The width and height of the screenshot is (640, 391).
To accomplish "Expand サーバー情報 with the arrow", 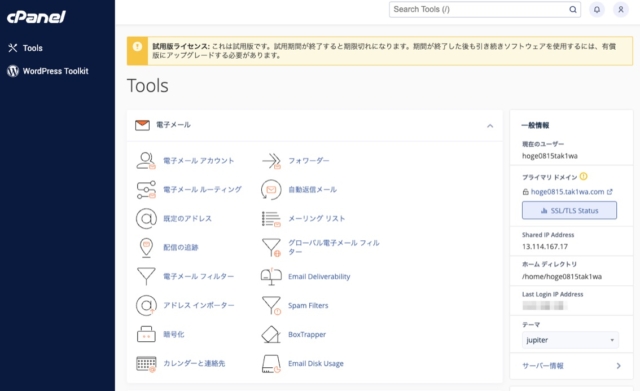I will (x=619, y=366).
